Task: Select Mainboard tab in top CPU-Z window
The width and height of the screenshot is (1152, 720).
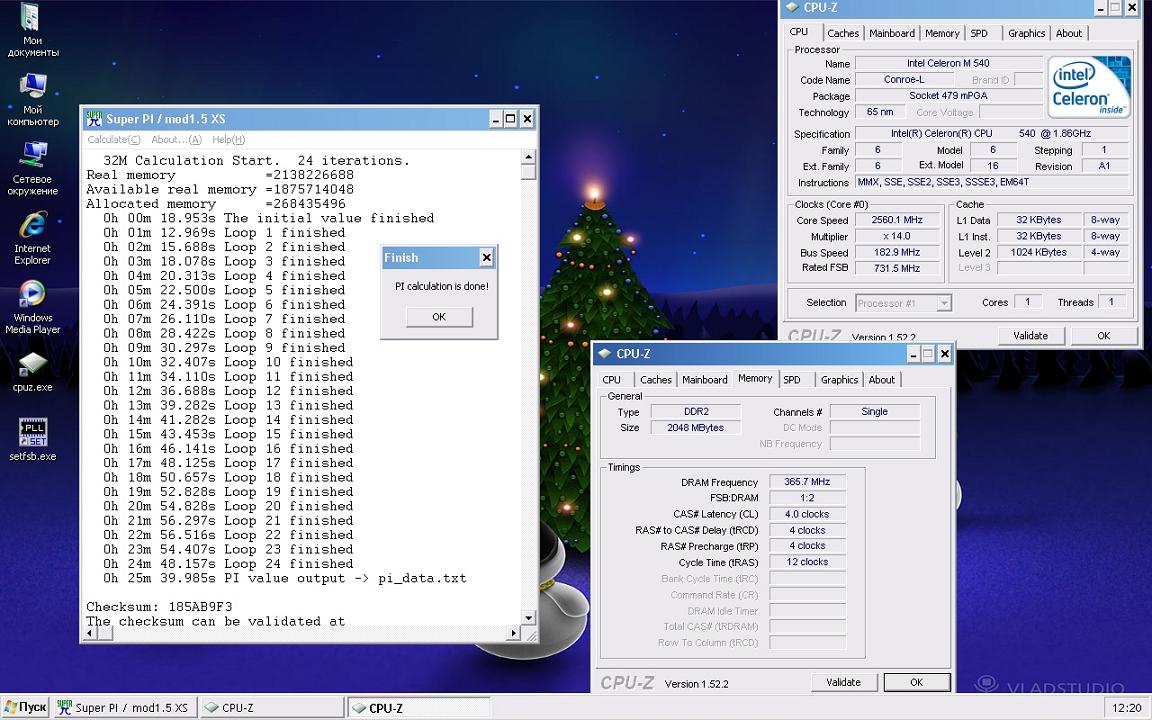Action: coord(892,33)
